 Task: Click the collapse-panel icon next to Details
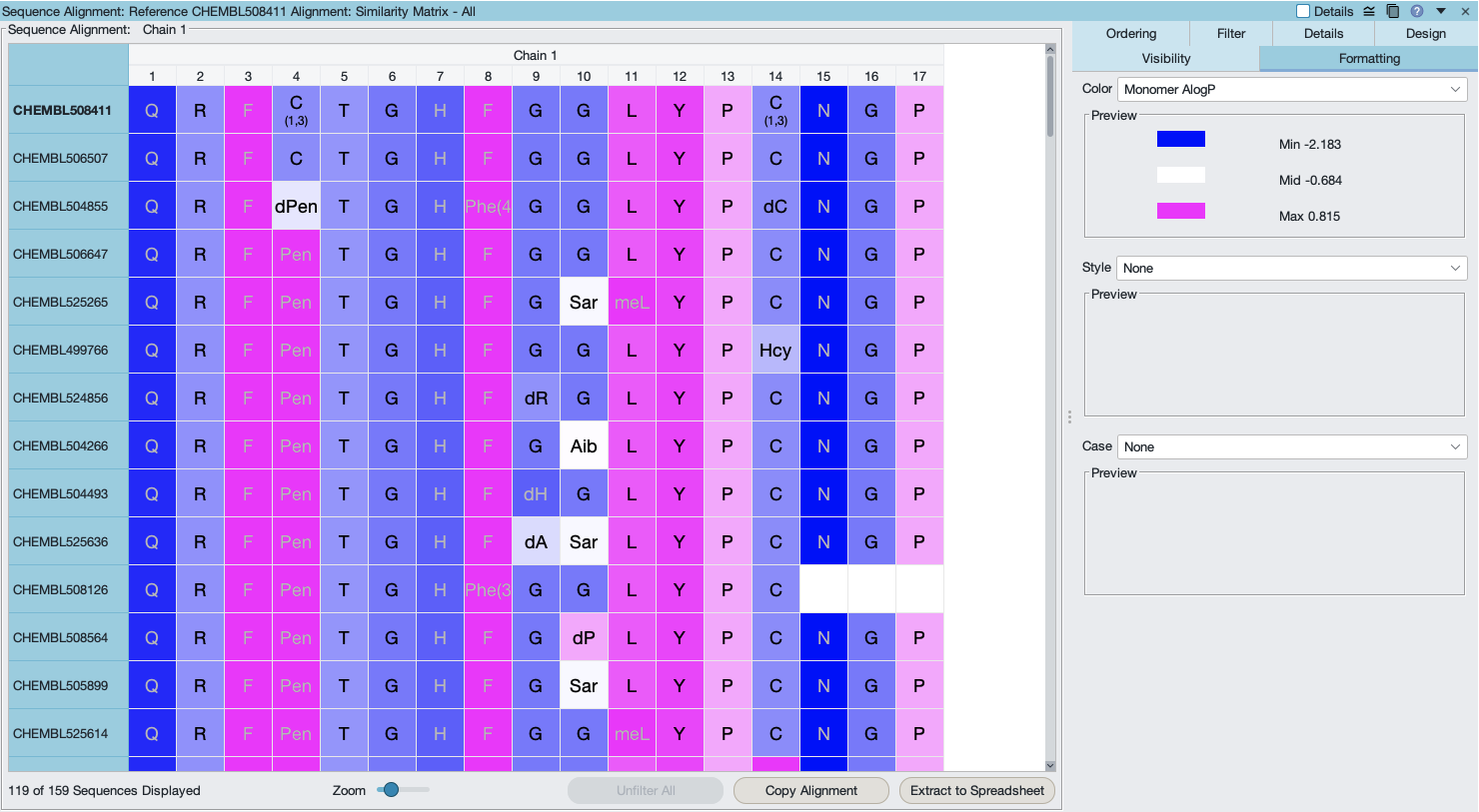1369,11
